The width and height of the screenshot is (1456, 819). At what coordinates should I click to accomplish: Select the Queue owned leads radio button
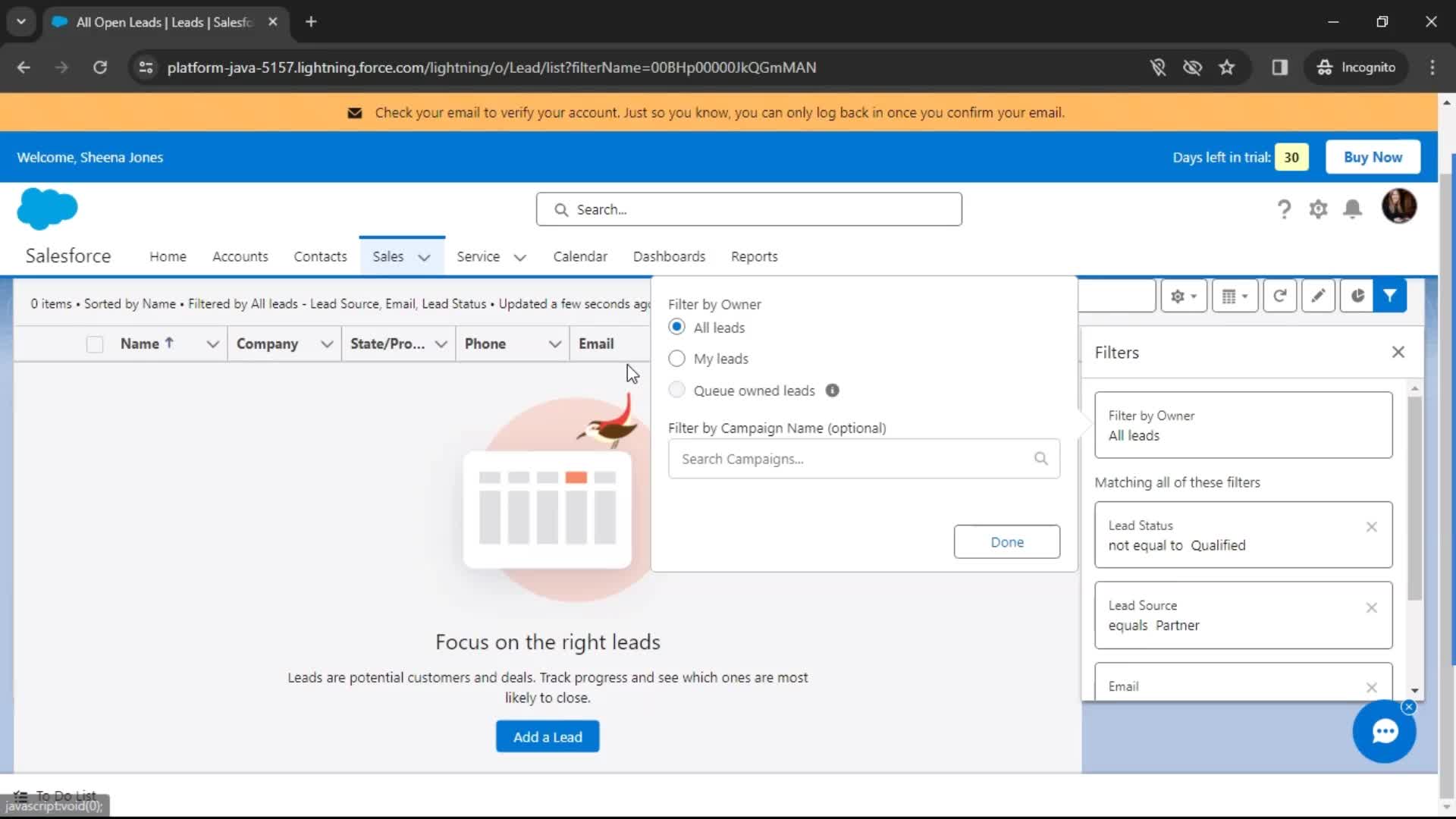coord(676,390)
